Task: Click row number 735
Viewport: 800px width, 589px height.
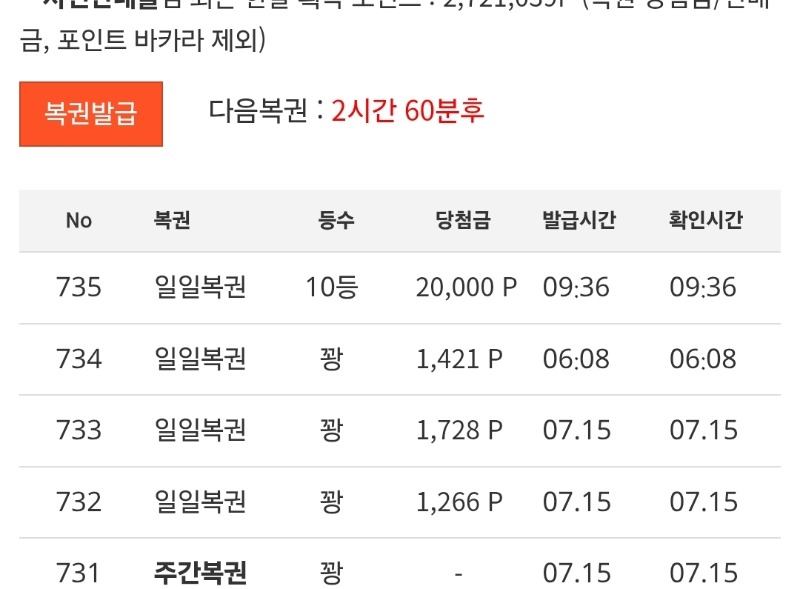Action: tap(79, 287)
